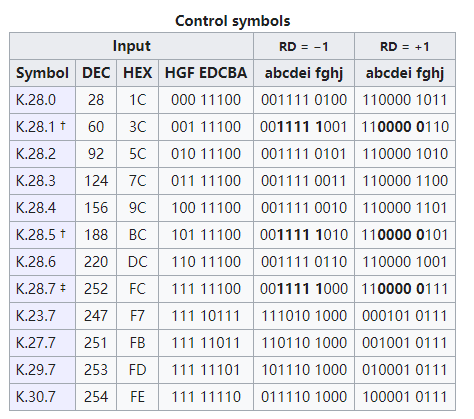Screen dimensions: 474x419
Task: Click the dagger footnote next to K.28.1
Action: pyautogui.click(x=63, y=126)
